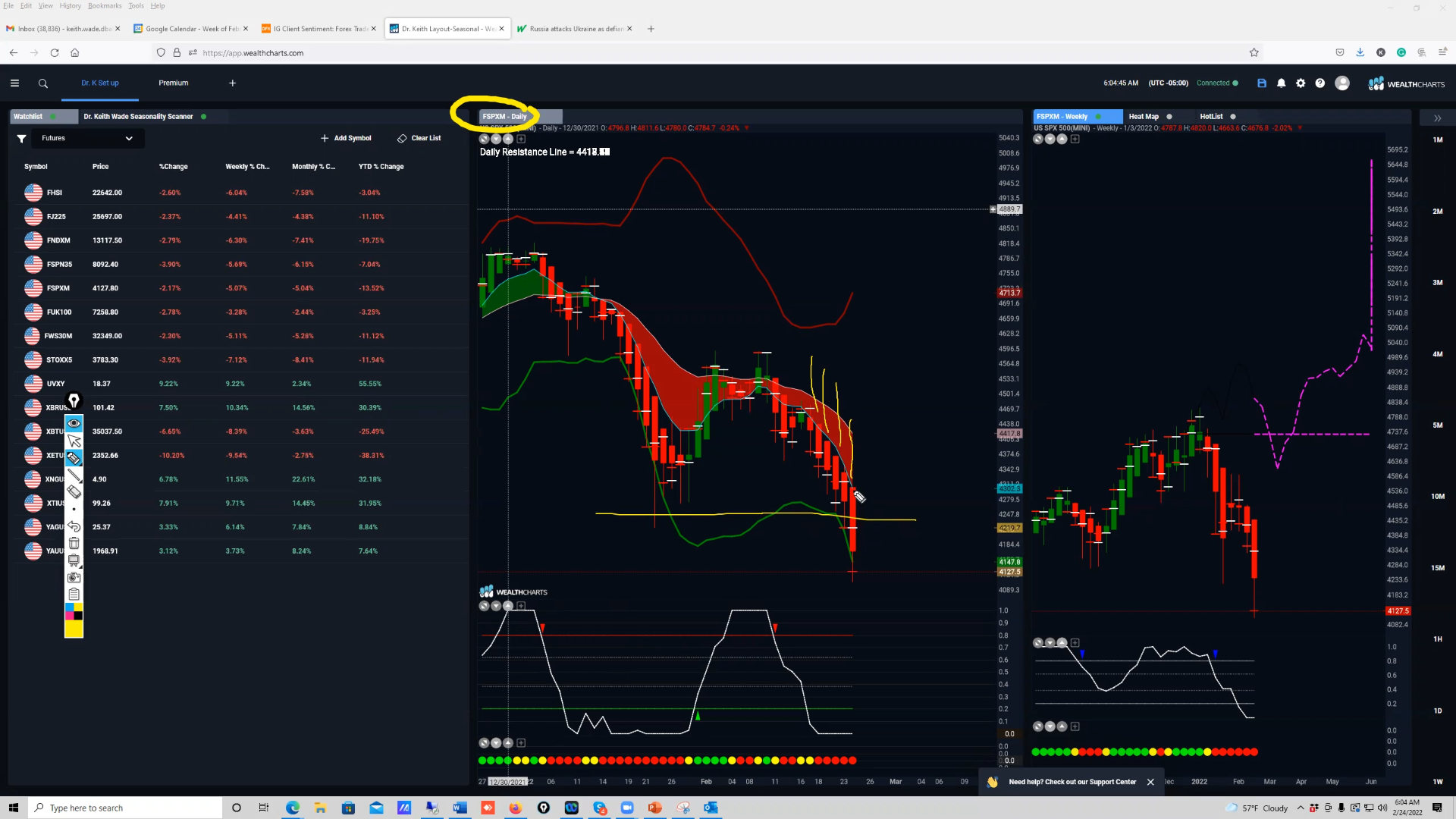
Task: Open the user profile avatar
Action: coord(1342,83)
